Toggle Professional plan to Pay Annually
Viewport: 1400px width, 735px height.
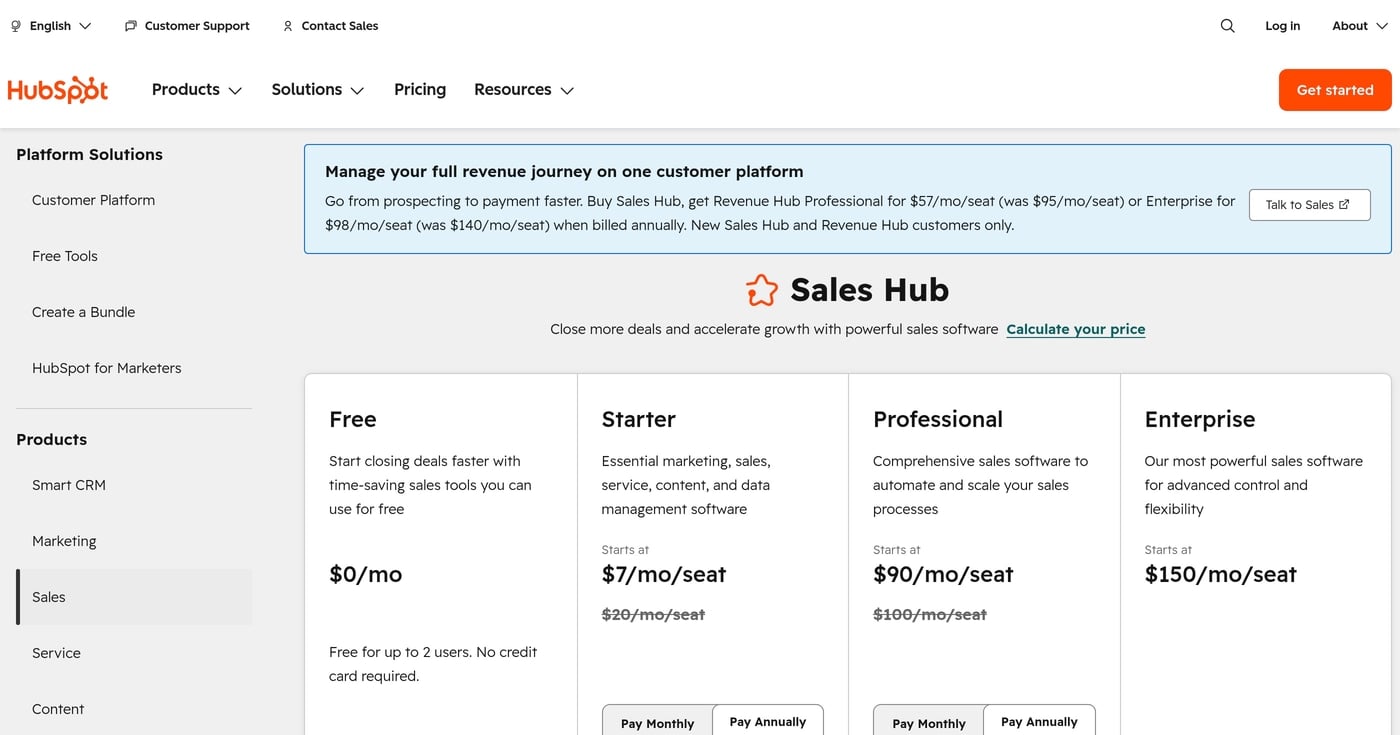pos(1040,721)
